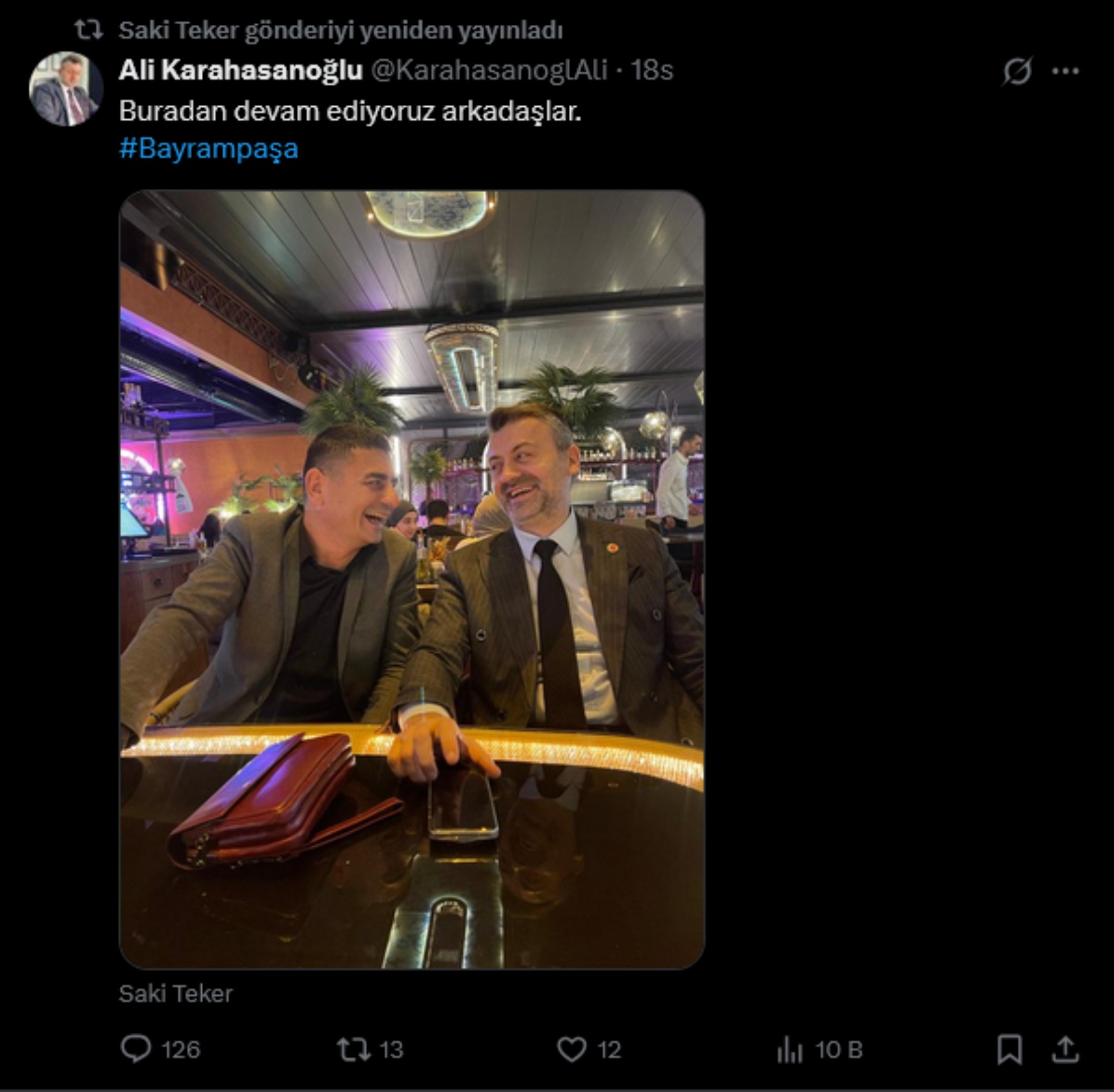
Task: Click the 10 B view count
Action: [x=839, y=1050]
